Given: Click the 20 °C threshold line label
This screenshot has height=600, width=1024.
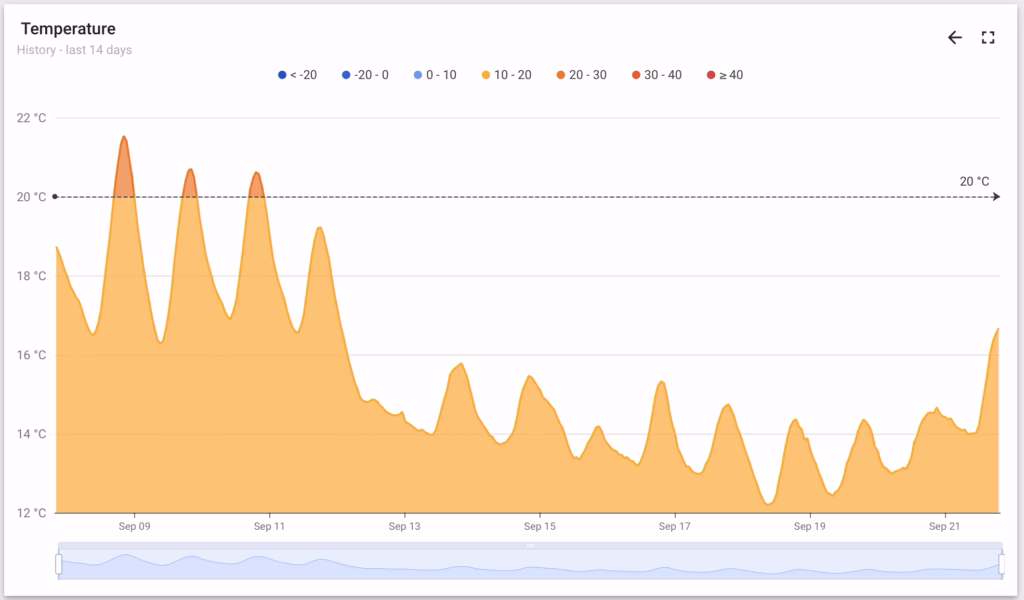Looking at the screenshot, I should (973, 182).
